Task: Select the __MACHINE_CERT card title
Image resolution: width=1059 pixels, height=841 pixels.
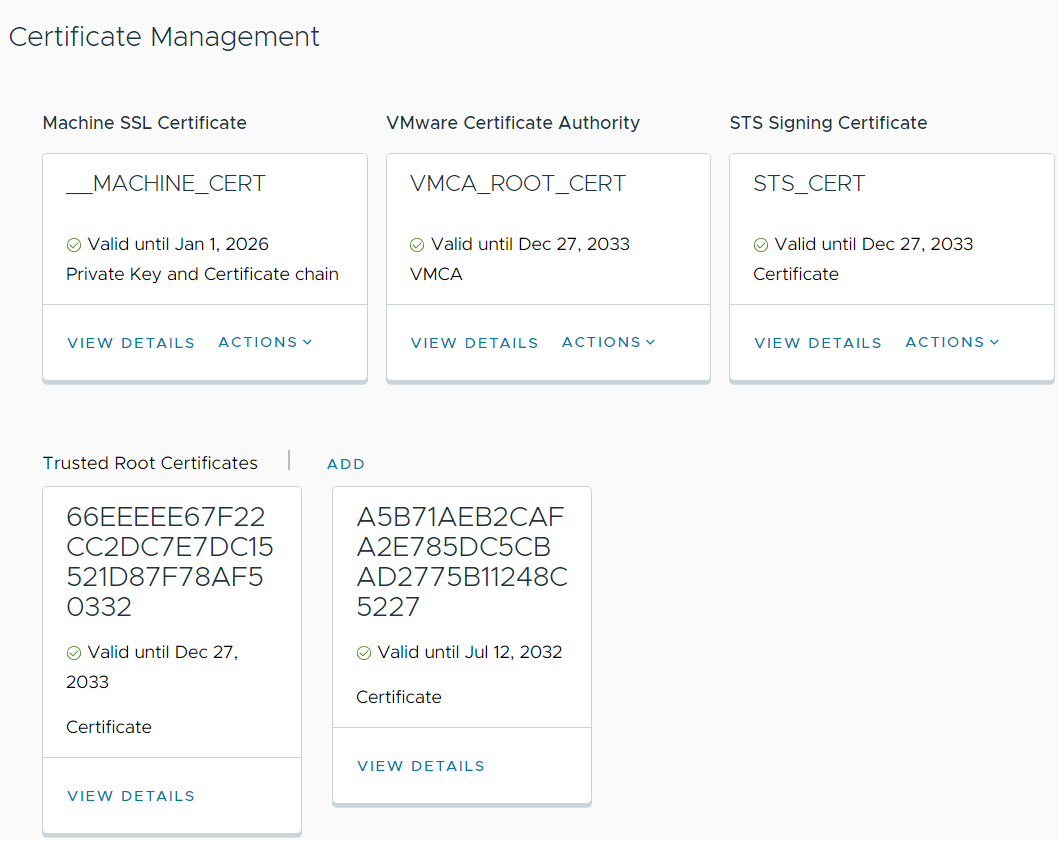Action: coord(166,184)
